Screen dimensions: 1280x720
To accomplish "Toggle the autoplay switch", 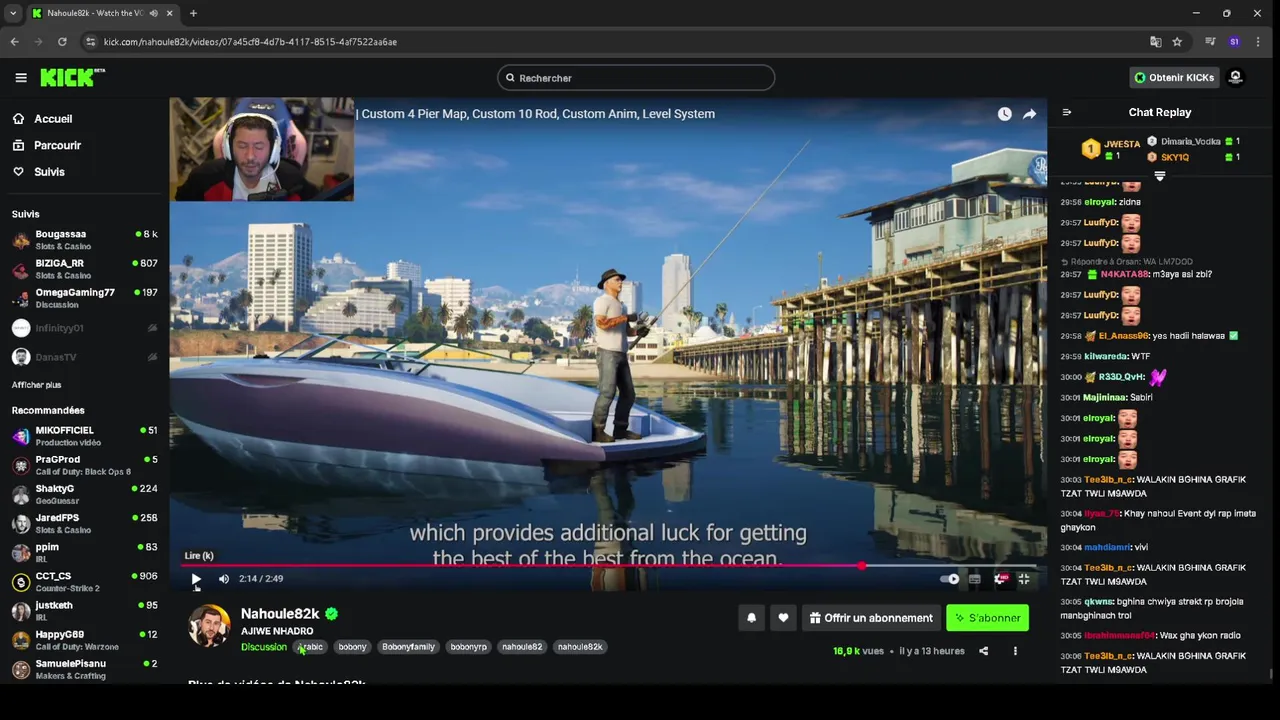I will pos(950,579).
